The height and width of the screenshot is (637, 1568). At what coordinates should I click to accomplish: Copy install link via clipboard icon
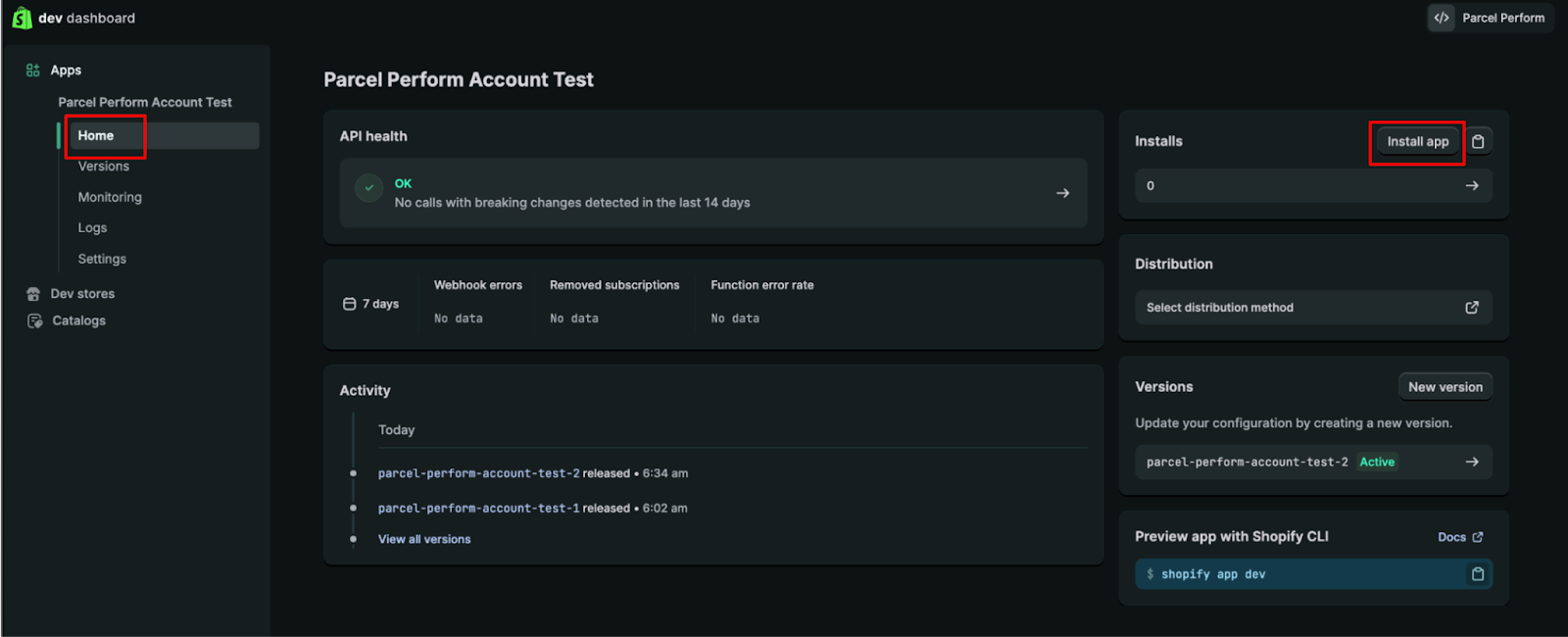(1478, 141)
